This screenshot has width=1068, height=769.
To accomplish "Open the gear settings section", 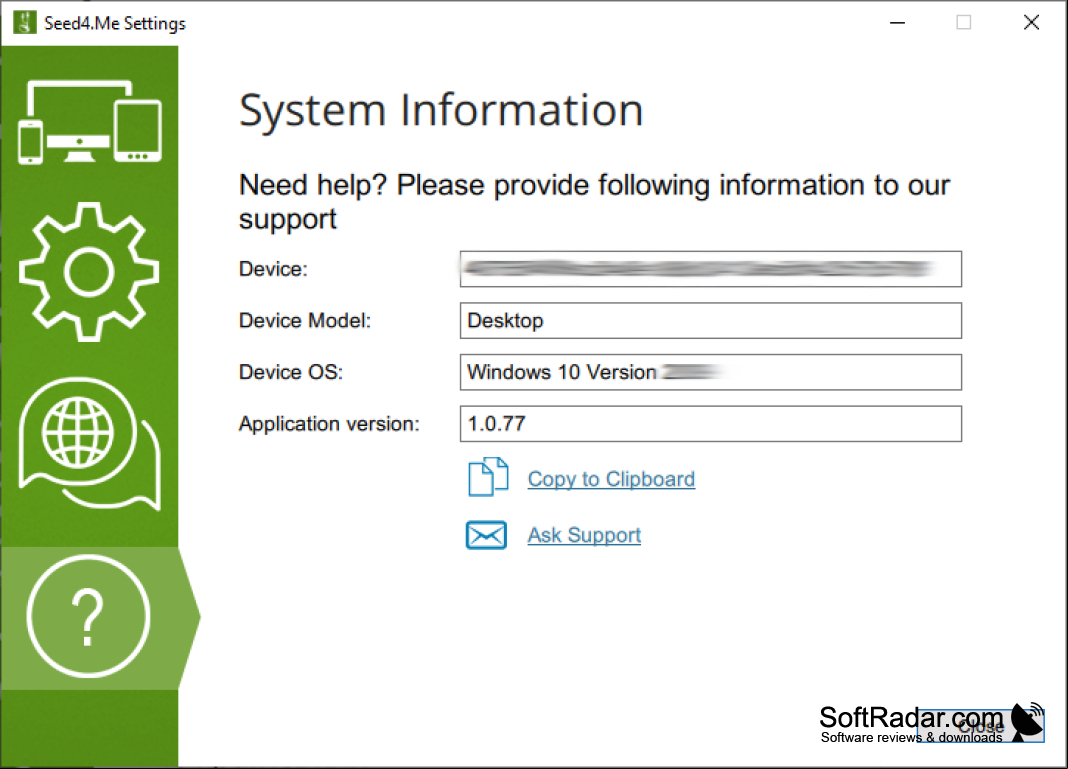I will tap(89, 272).
